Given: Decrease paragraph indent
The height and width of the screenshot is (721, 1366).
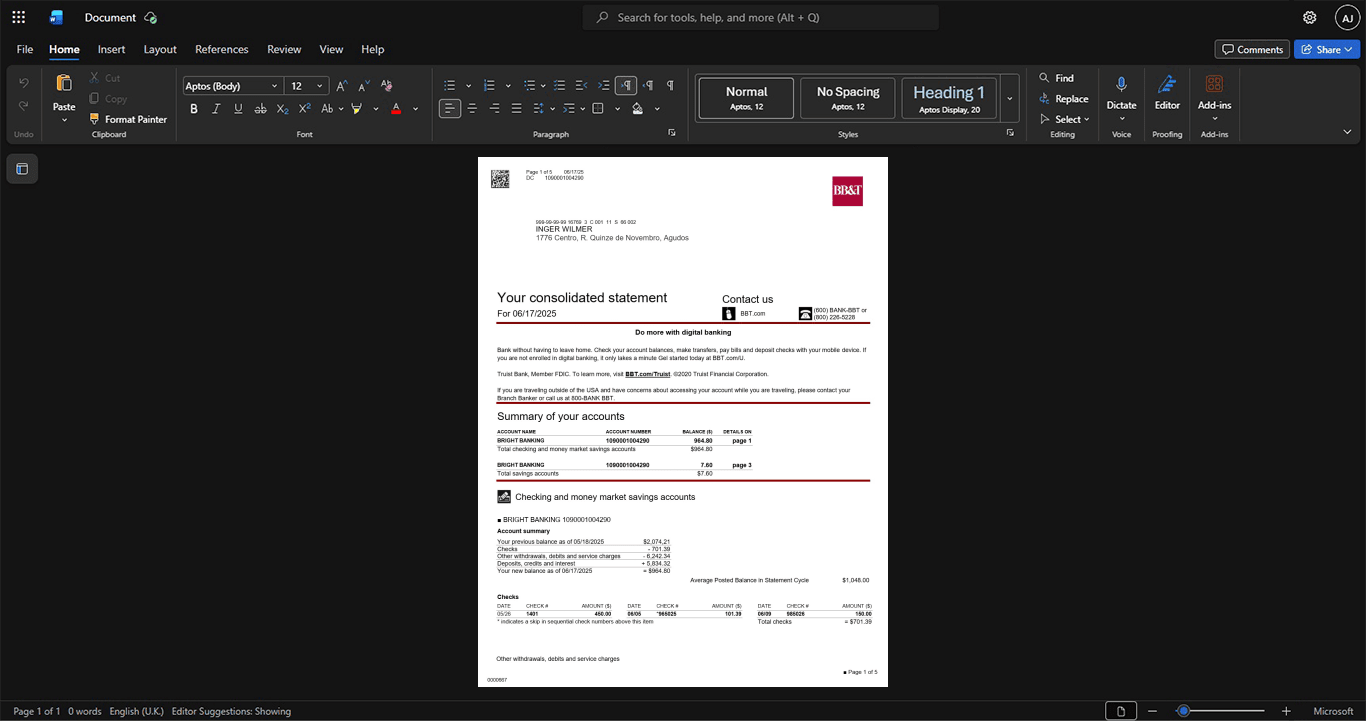Looking at the screenshot, I should pos(582,86).
